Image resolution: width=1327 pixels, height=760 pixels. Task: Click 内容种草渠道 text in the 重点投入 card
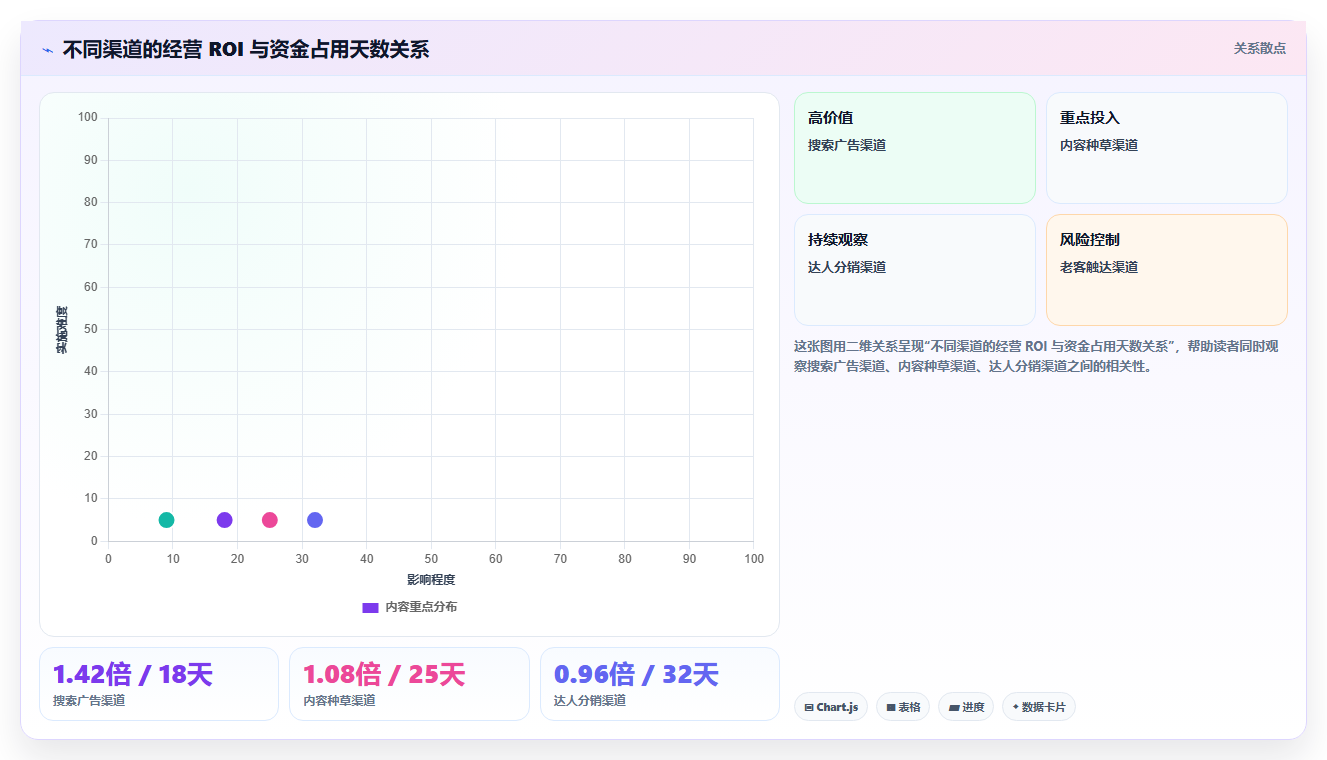click(x=1099, y=145)
